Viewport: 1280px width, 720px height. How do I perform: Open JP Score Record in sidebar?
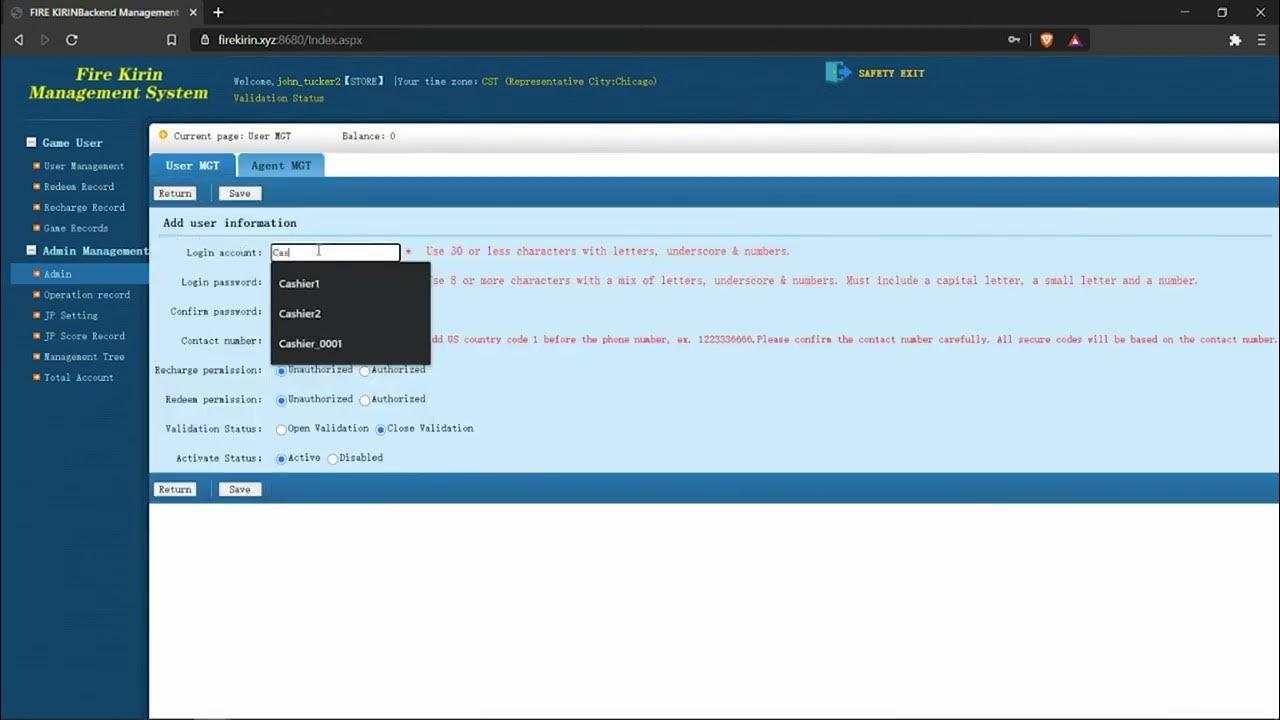84,337
